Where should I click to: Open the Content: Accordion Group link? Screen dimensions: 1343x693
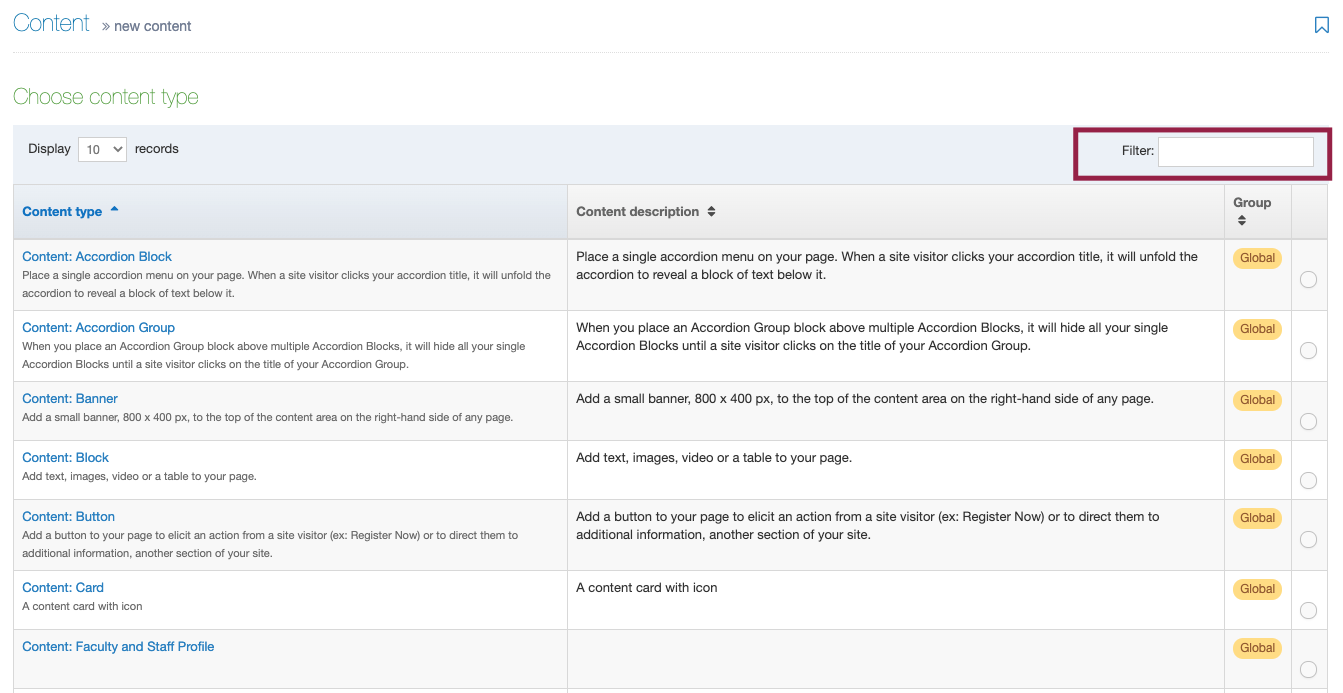point(98,327)
